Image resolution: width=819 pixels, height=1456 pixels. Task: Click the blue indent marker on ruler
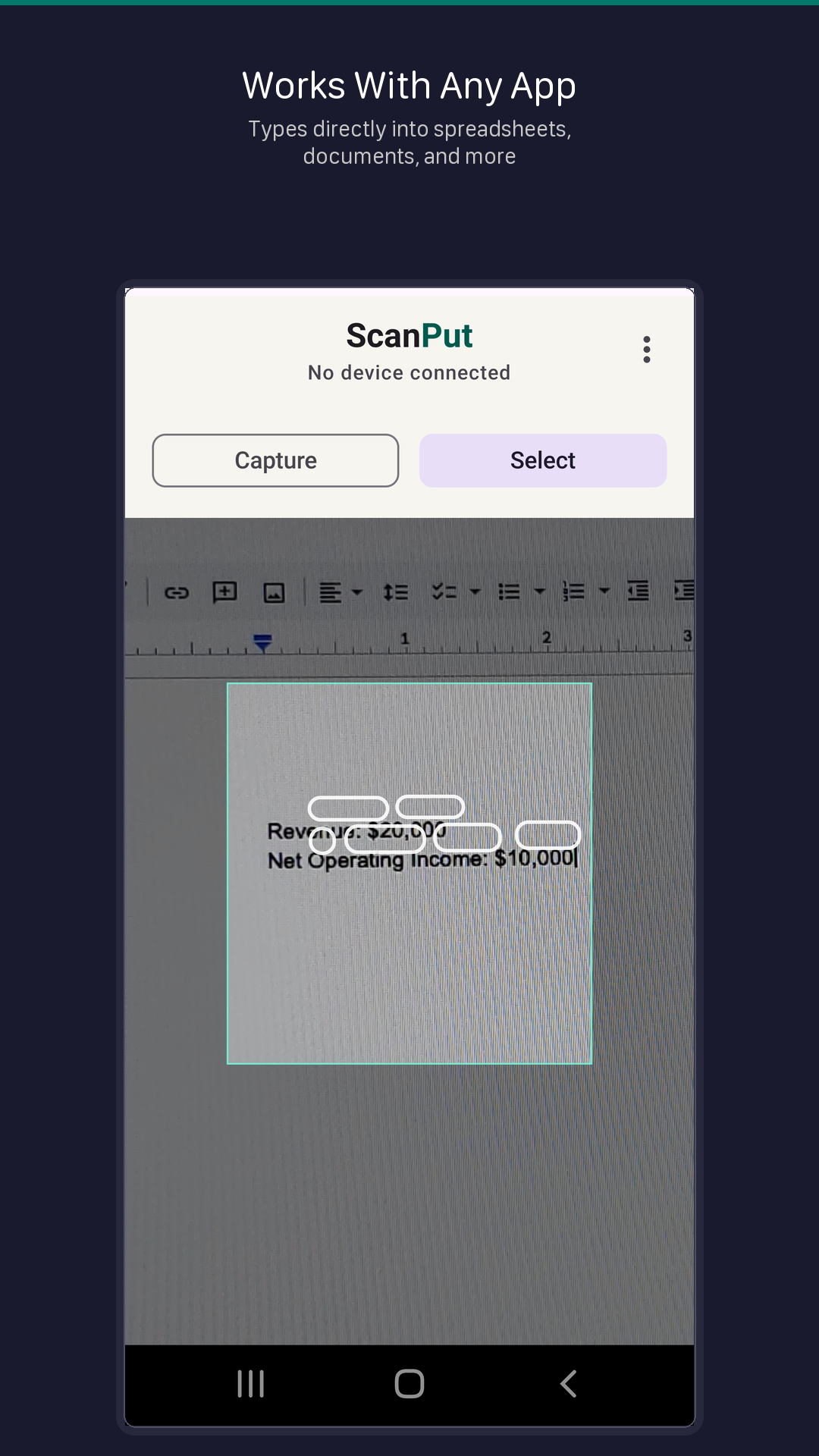(x=262, y=643)
